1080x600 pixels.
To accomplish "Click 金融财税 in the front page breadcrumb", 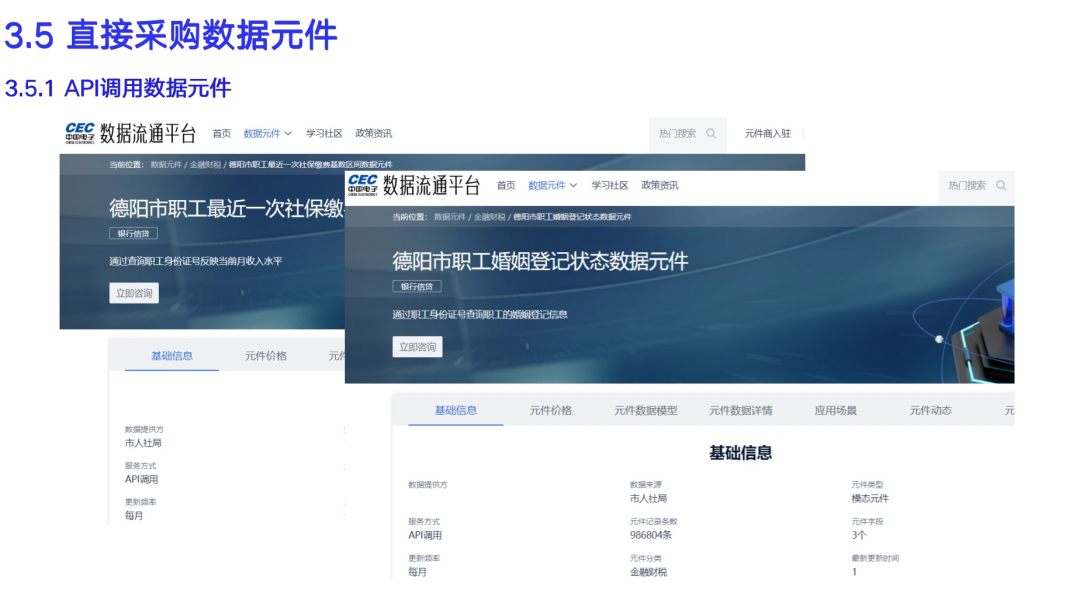I will pos(489,217).
